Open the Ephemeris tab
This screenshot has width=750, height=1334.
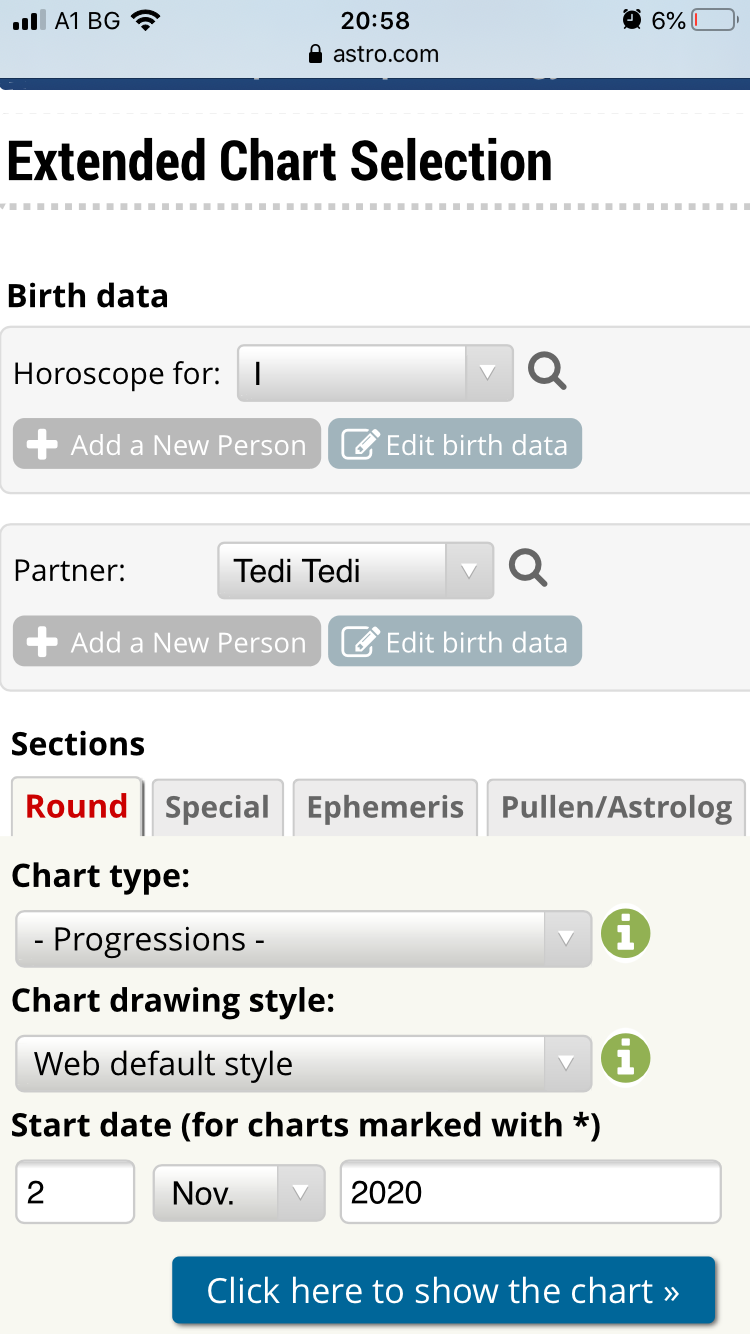click(385, 807)
